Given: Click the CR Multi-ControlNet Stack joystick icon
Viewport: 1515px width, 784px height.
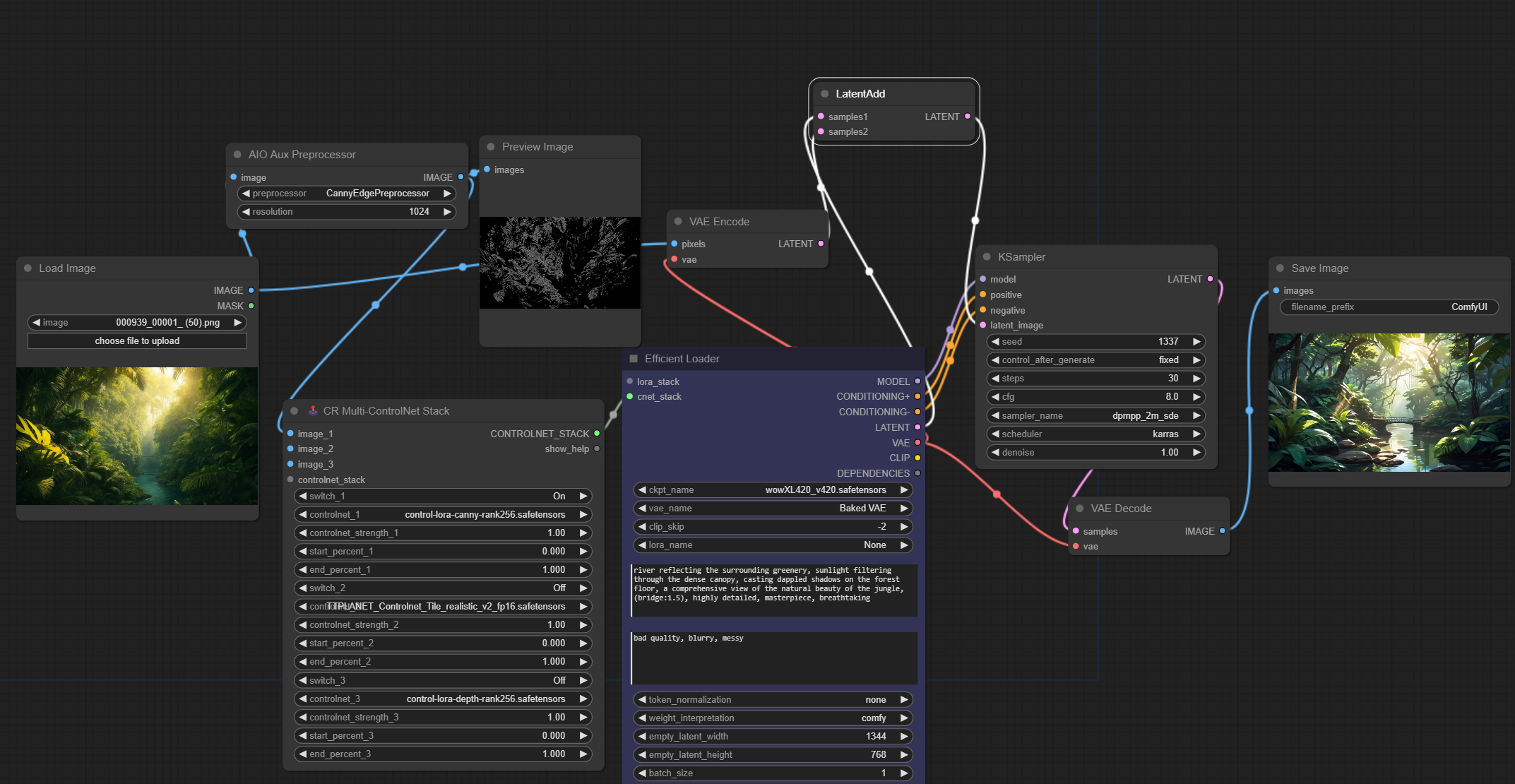Looking at the screenshot, I should (313, 410).
